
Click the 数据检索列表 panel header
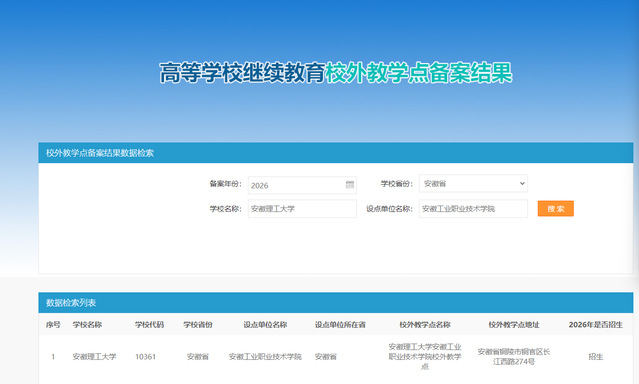[336, 302]
